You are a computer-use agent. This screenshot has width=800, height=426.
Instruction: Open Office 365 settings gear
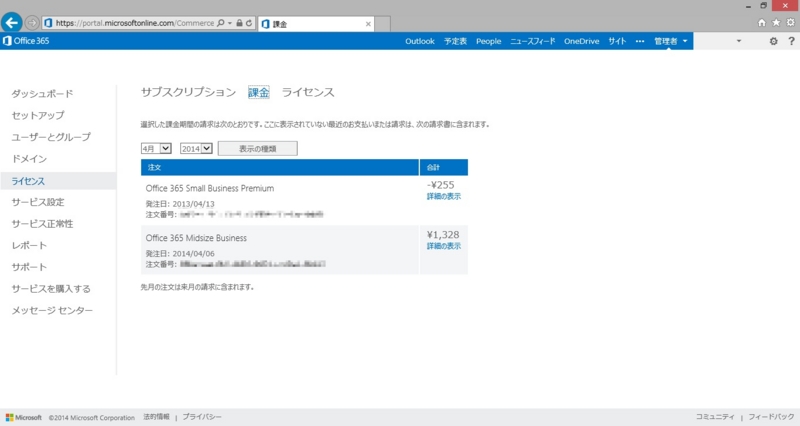pos(773,41)
